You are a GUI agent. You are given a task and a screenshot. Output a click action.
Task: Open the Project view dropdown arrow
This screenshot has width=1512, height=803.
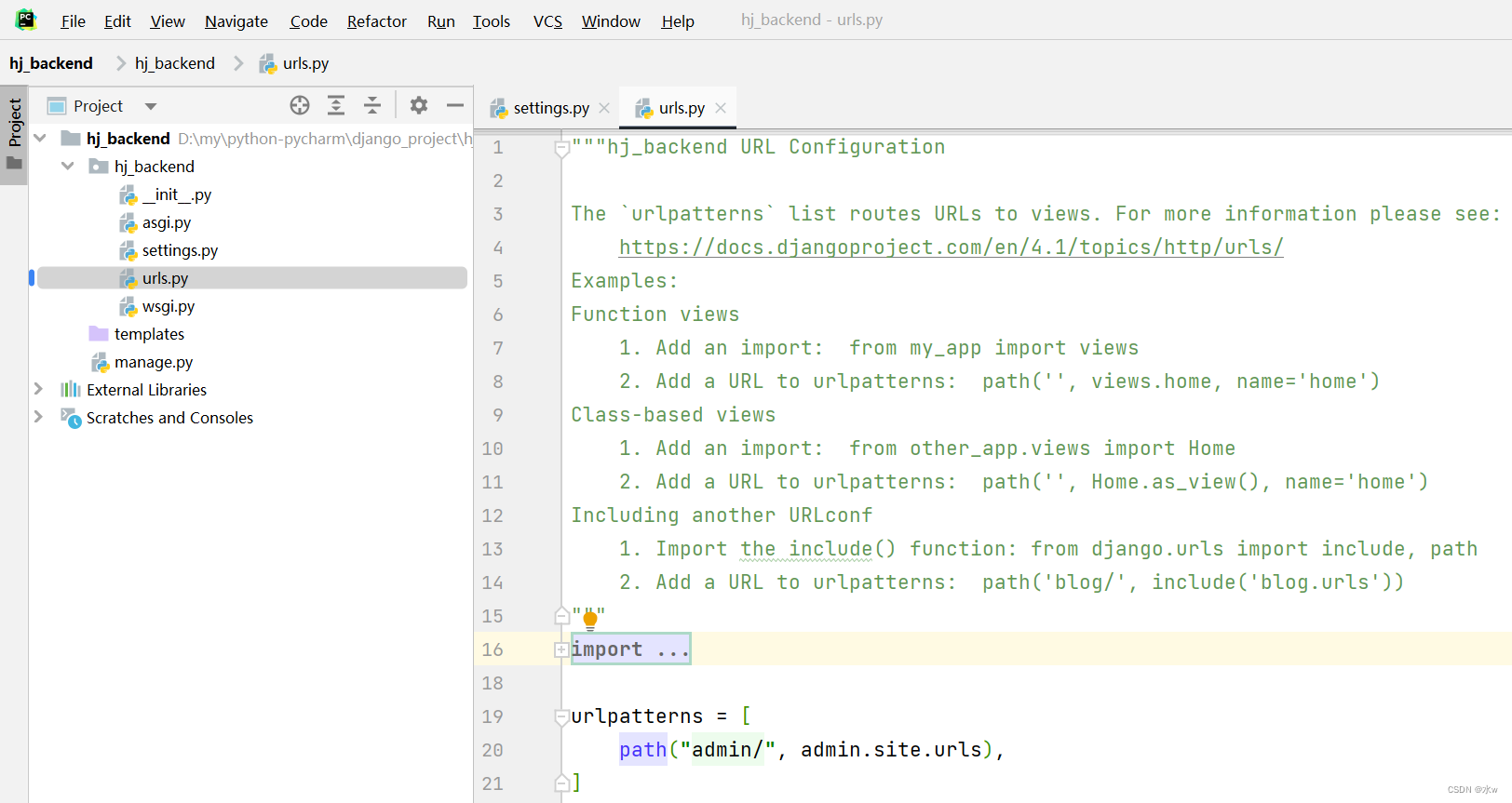(151, 106)
